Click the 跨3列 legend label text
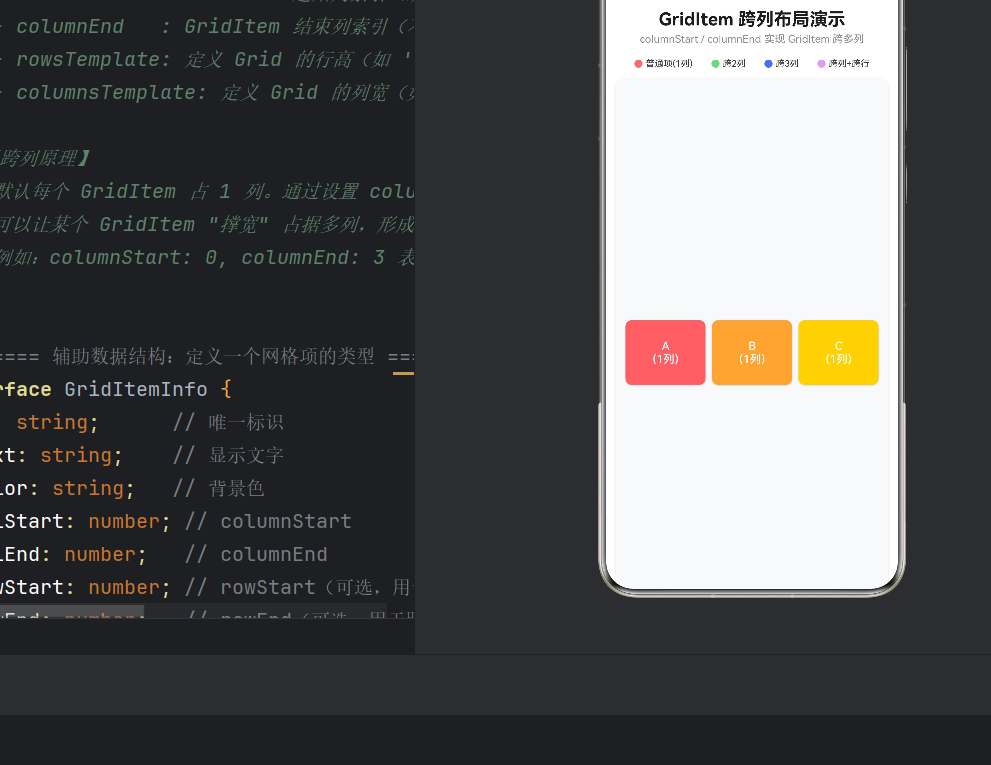Image resolution: width=991 pixels, height=765 pixels. point(787,63)
